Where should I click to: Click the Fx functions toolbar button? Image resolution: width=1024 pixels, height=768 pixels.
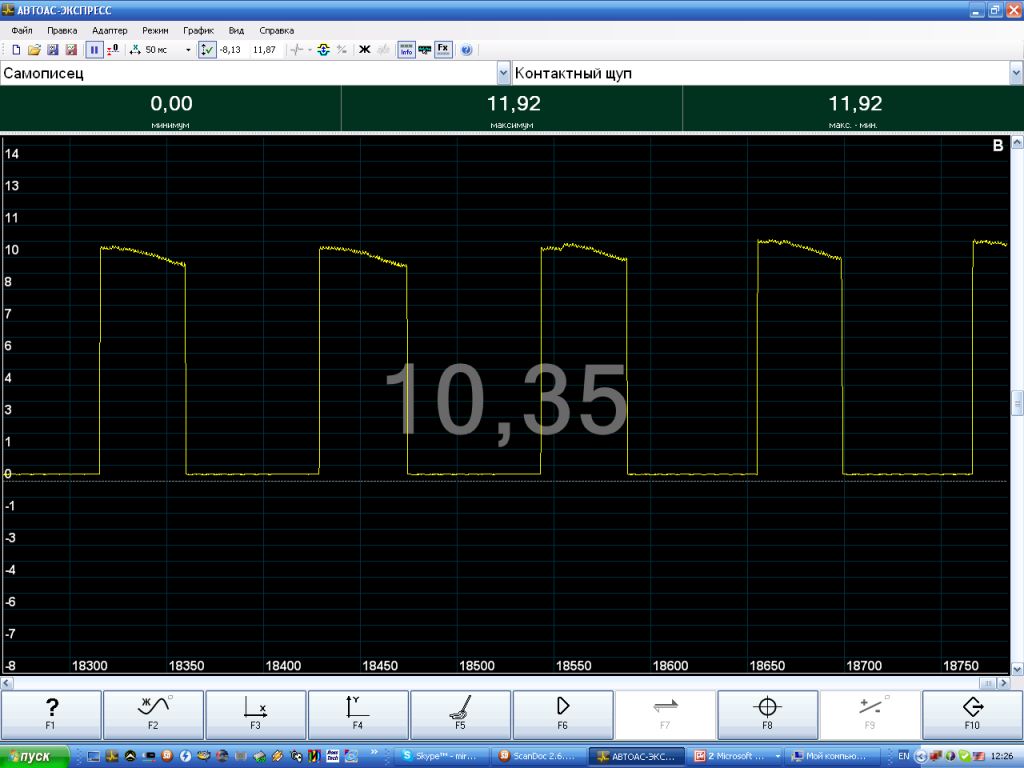pos(443,50)
